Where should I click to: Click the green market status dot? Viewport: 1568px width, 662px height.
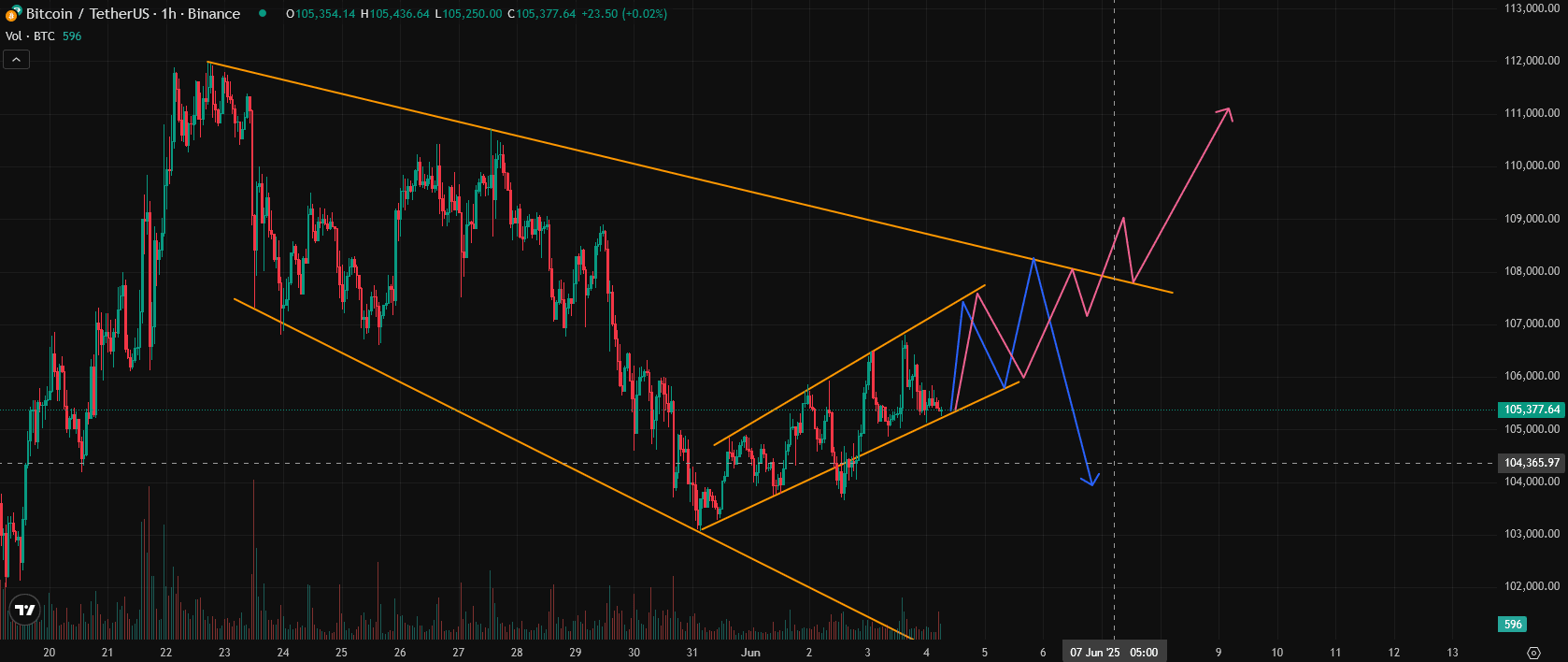263,13
